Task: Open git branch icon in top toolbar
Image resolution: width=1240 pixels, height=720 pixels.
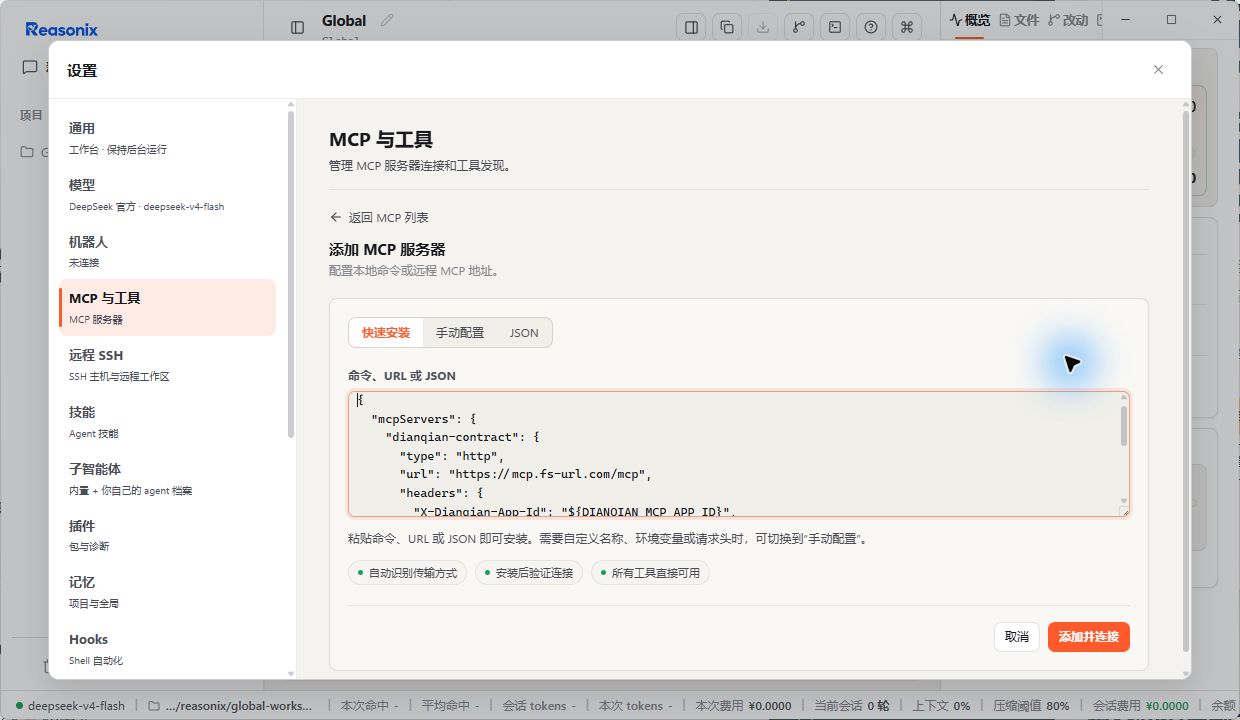Action: pyautogui.click(x=799, y=28)
